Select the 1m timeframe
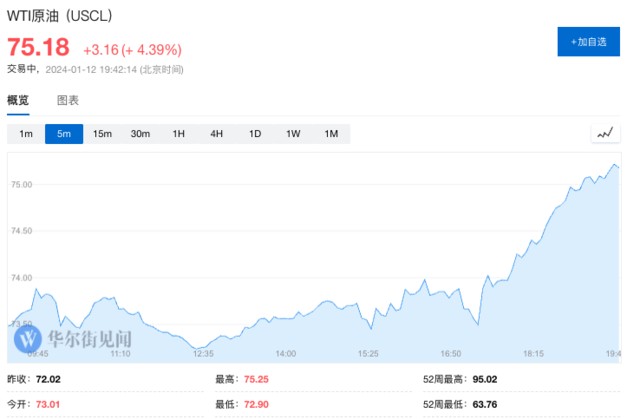Image resolution: width=640 pixels, height=419 pixels. [x=26, y=134]
